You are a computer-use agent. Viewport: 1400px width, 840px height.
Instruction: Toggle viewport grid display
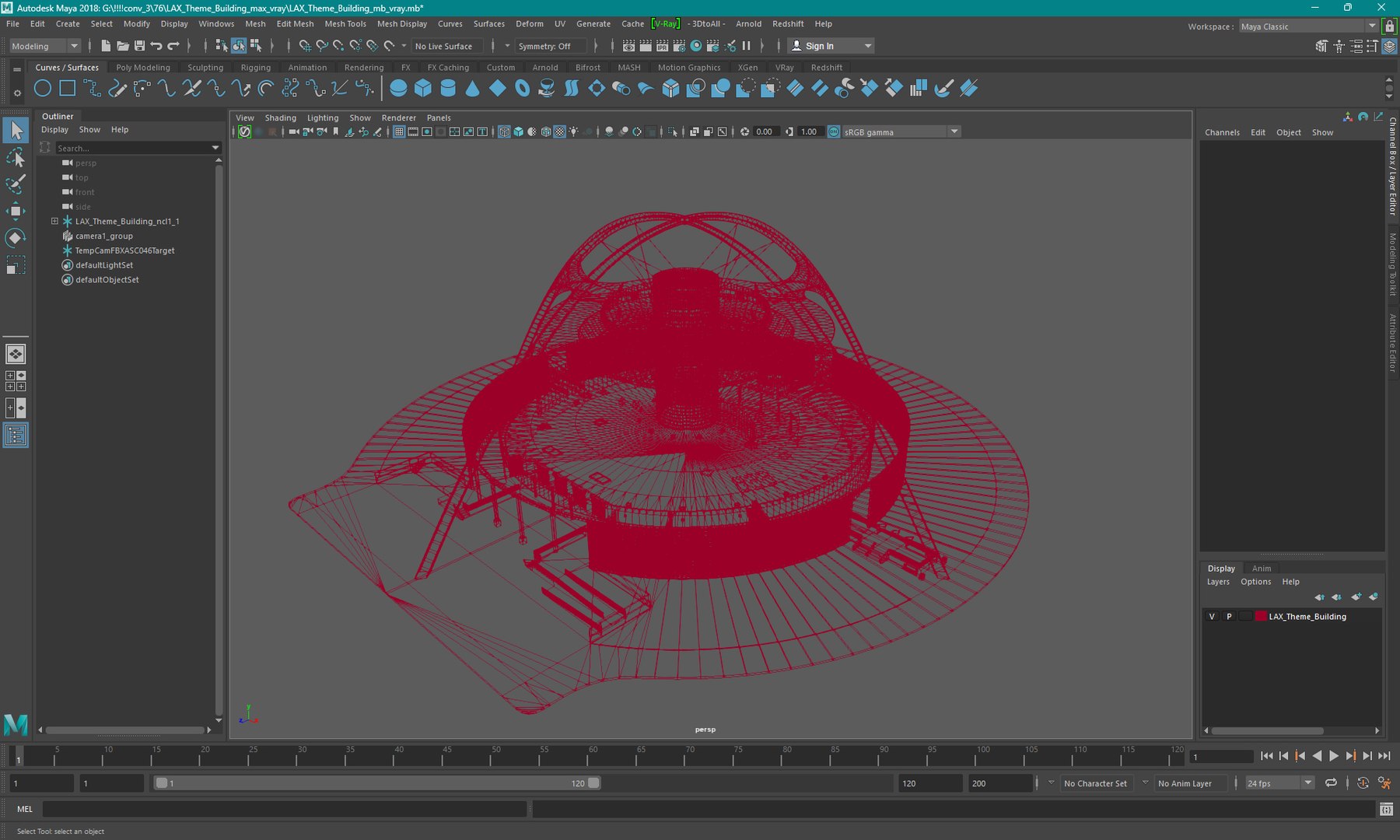399,131
